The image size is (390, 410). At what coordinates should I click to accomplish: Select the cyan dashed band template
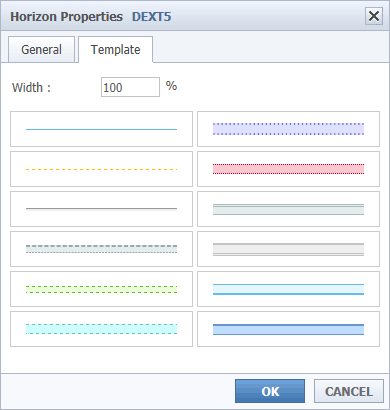[x=101, y=329]
